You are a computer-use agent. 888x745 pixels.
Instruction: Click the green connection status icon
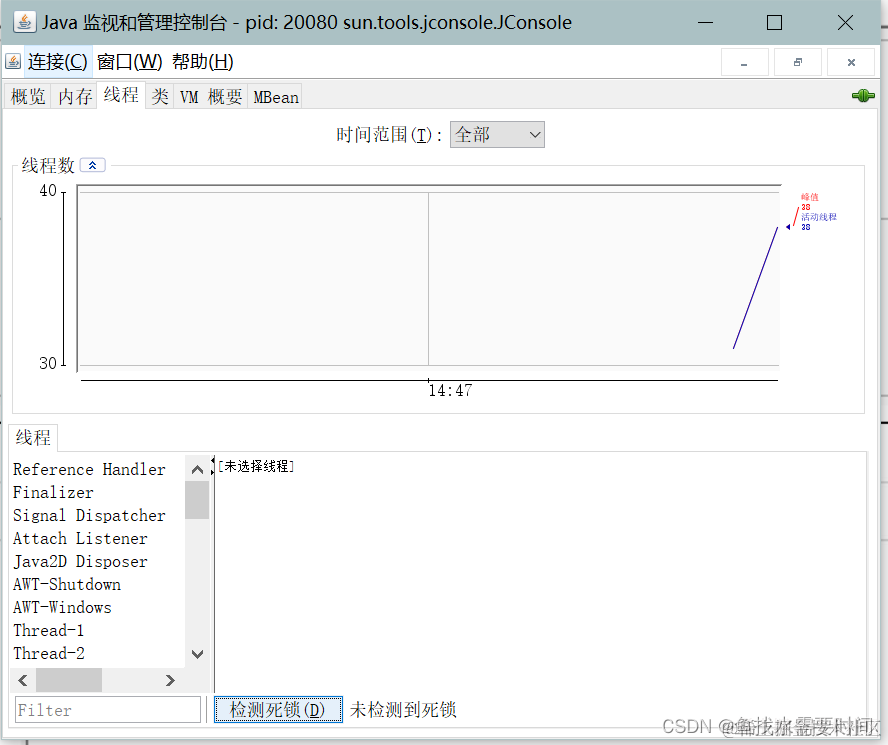coord(863,96)
